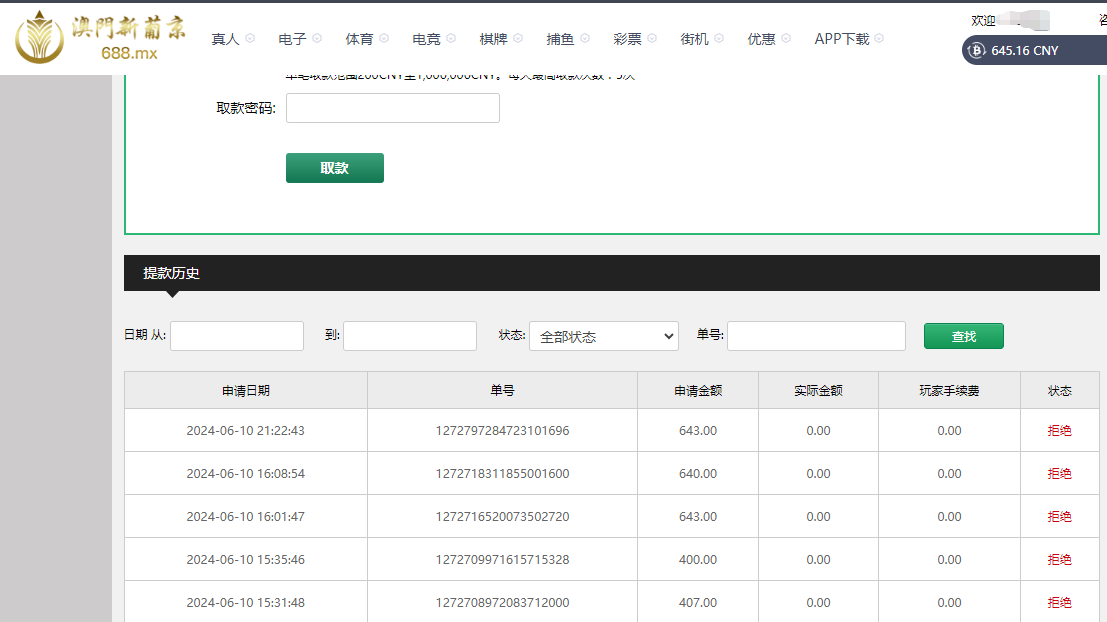
Task: Expand the 电竞 navigation menu
Action: tap(426, 39)
